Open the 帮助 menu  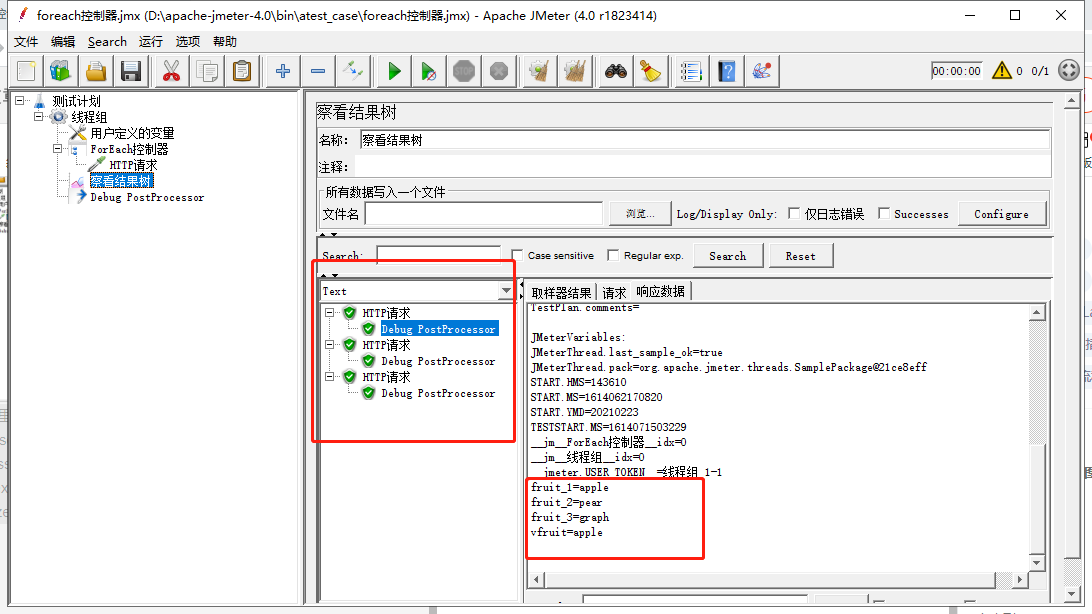point(225,42)
